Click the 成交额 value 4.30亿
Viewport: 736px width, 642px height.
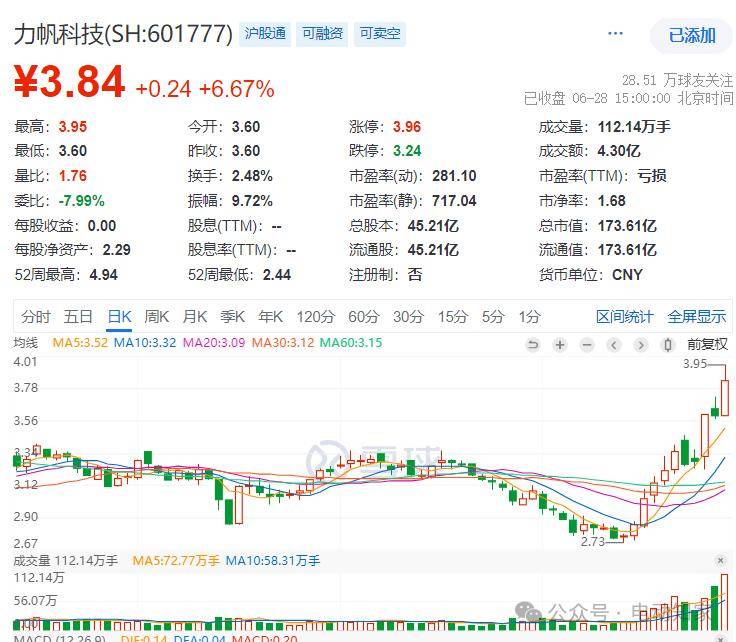click(x=619, y=151)
